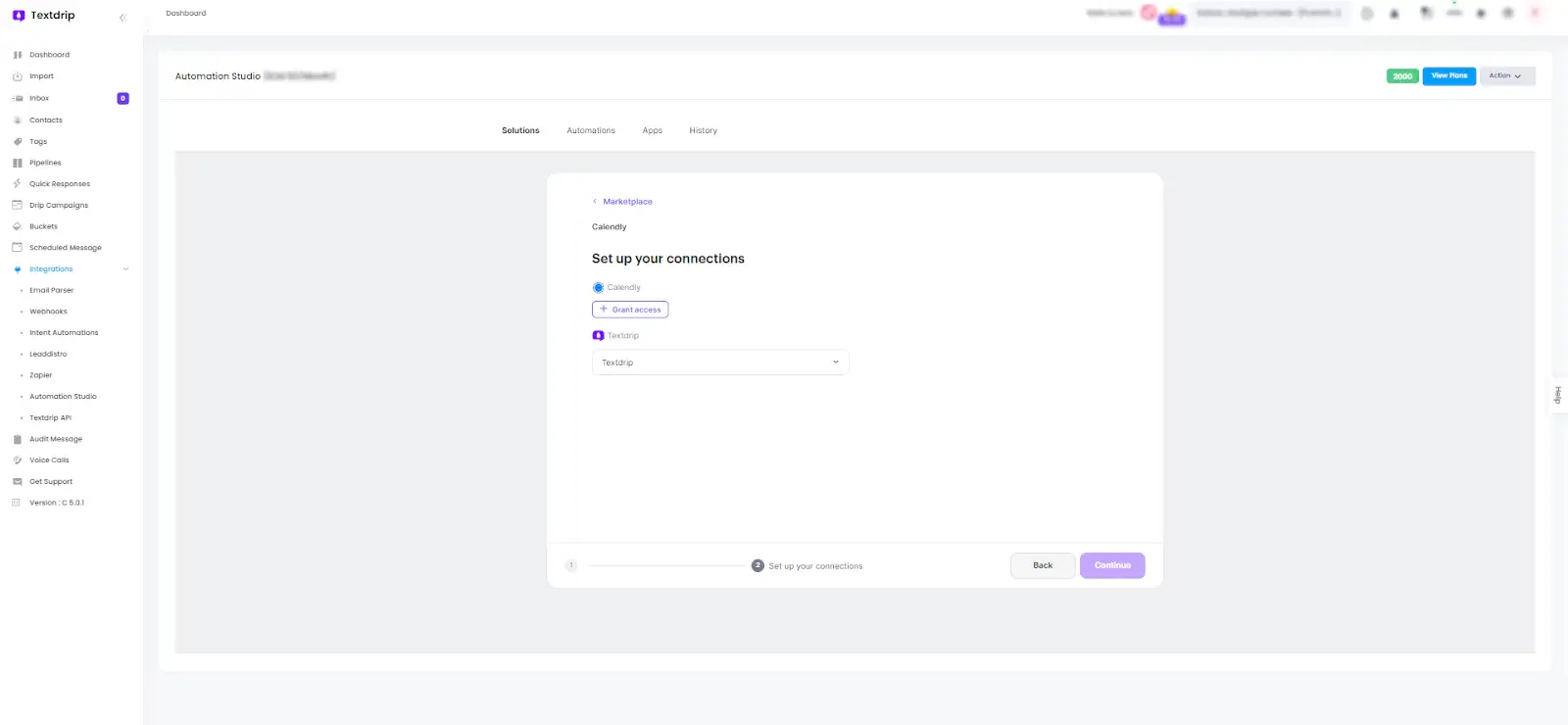Open Dashboard via its sidebar icon
The image size is (1568, 725).
tap(18, 55)
